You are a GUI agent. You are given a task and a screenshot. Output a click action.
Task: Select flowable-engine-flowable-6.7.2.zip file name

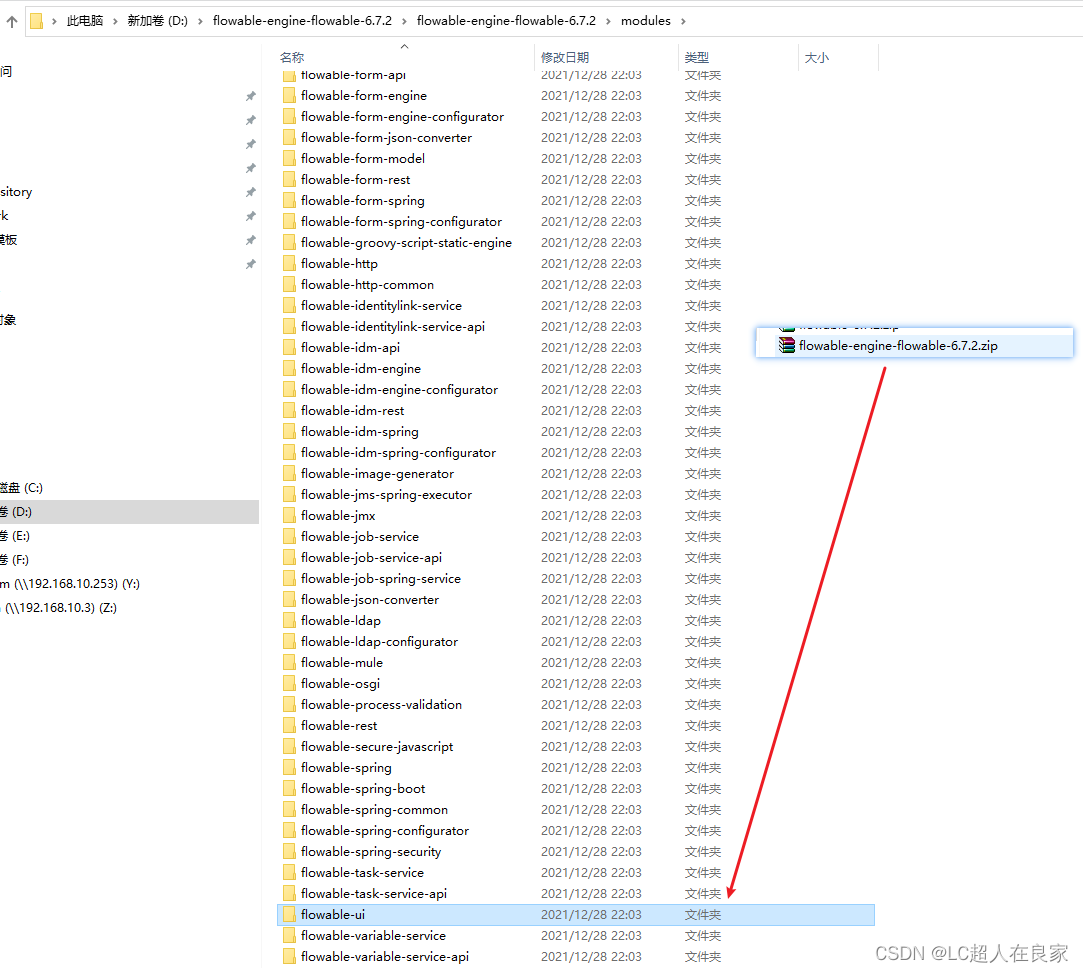pyautogui.click(x=898, y=346)
